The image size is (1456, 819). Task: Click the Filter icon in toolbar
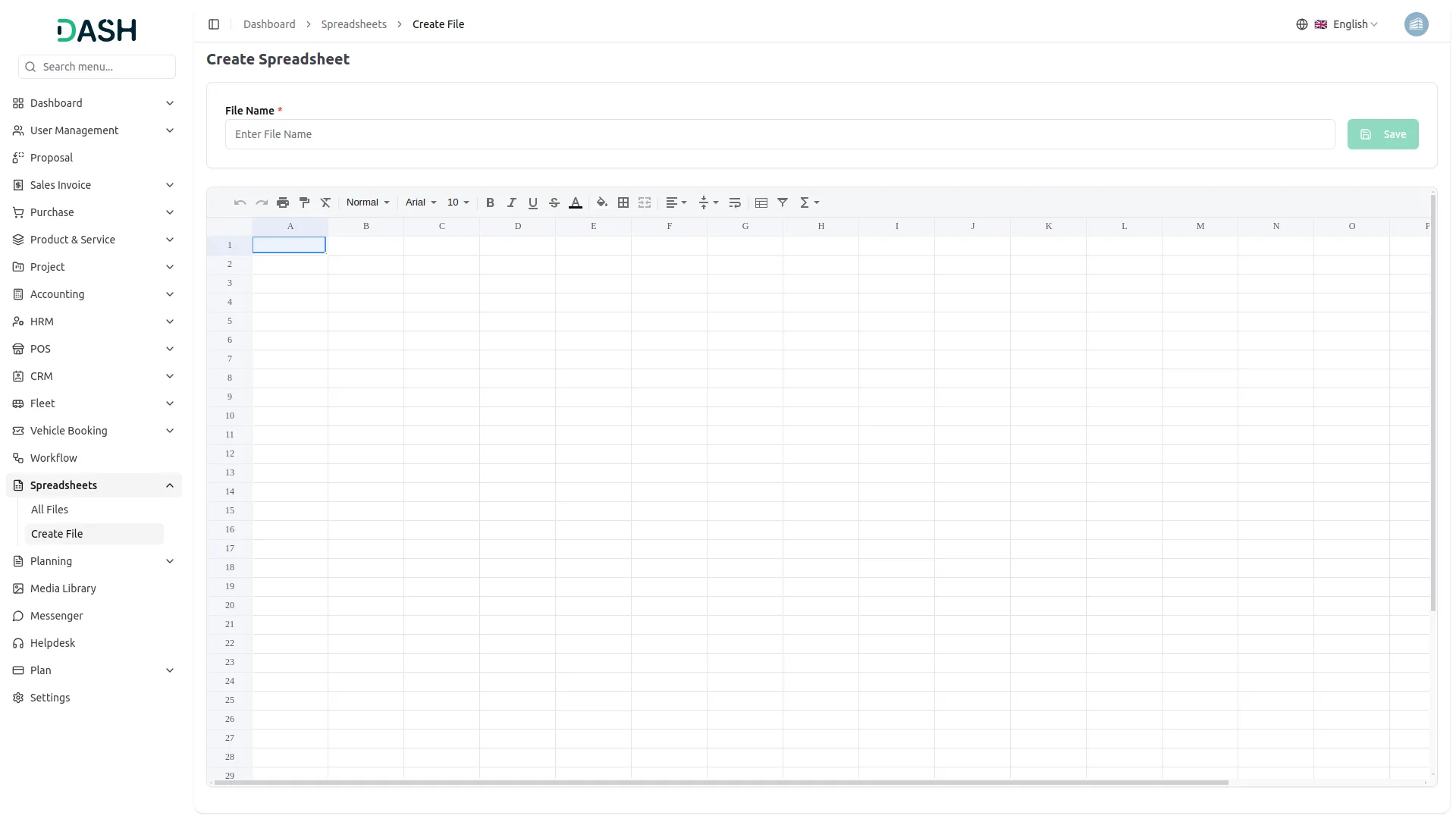783,202
